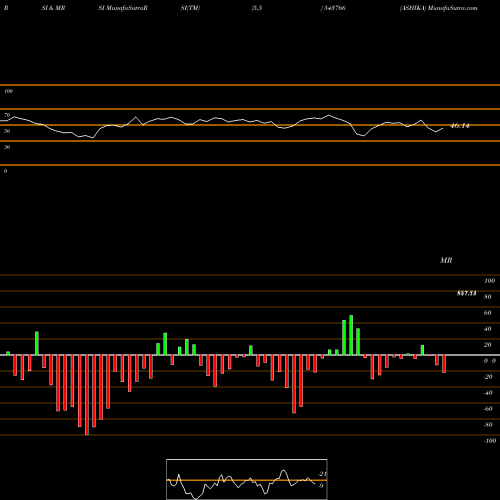Click the -20 label on MR scale
The image size is (500, 500).
point(488,377)
